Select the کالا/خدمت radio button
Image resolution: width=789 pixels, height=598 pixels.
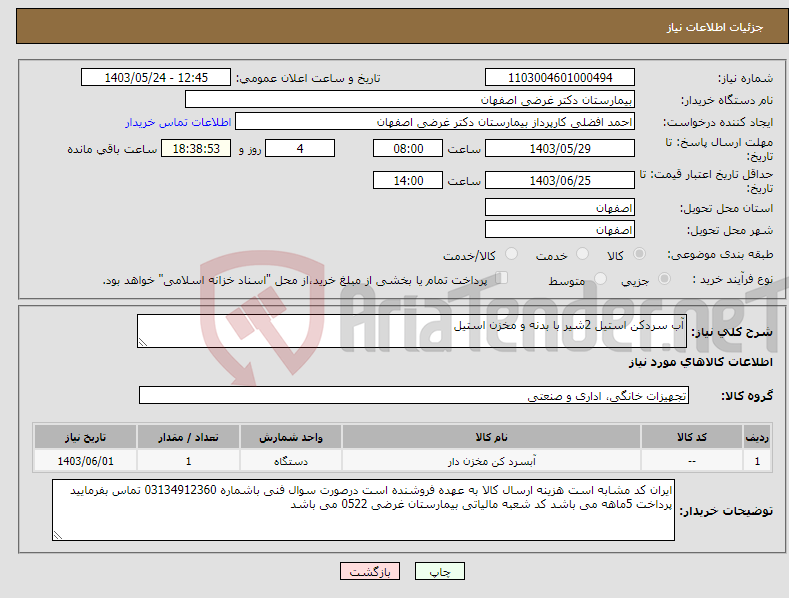click(x=511, y=254)
